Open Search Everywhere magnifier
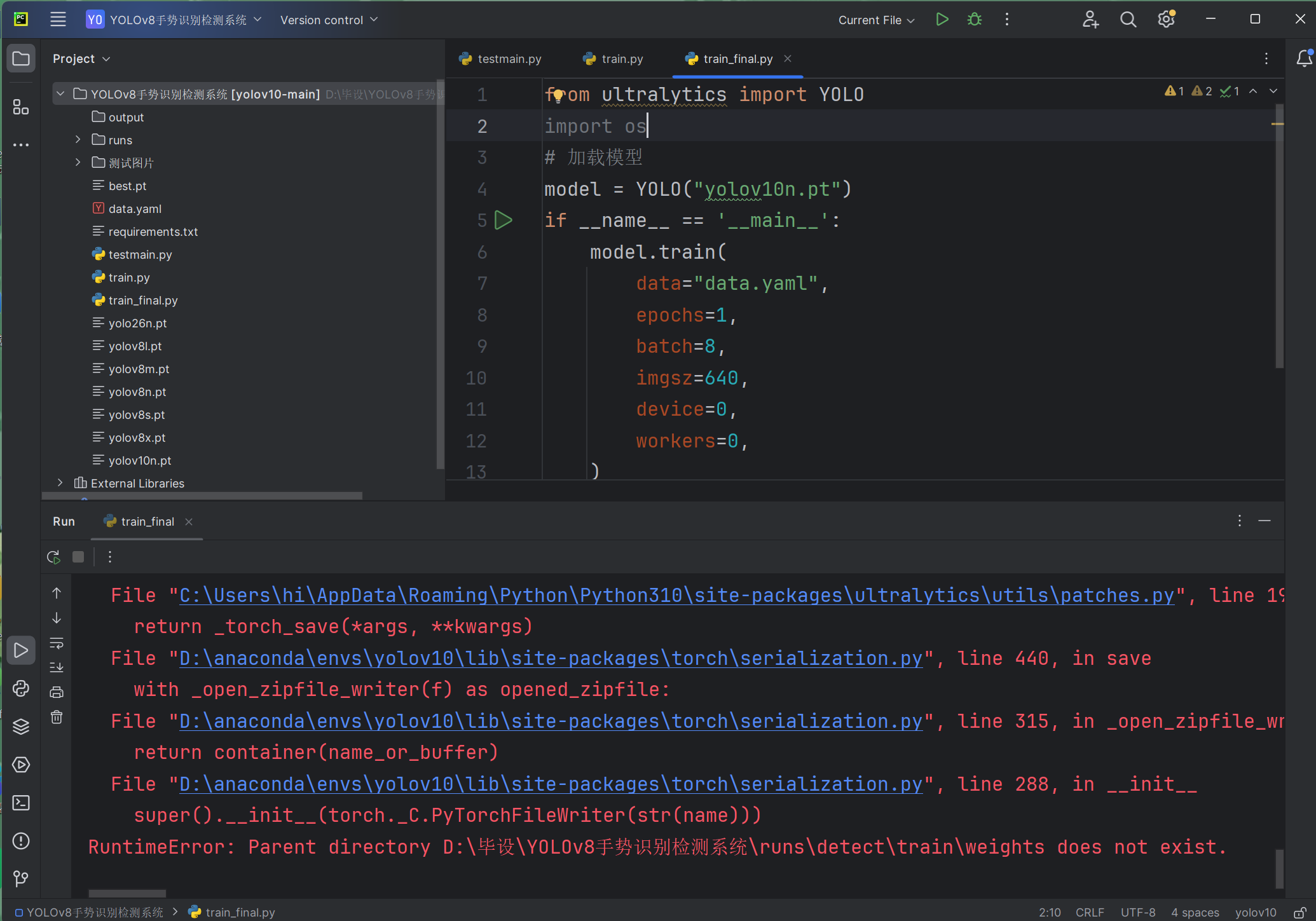 1128,20
